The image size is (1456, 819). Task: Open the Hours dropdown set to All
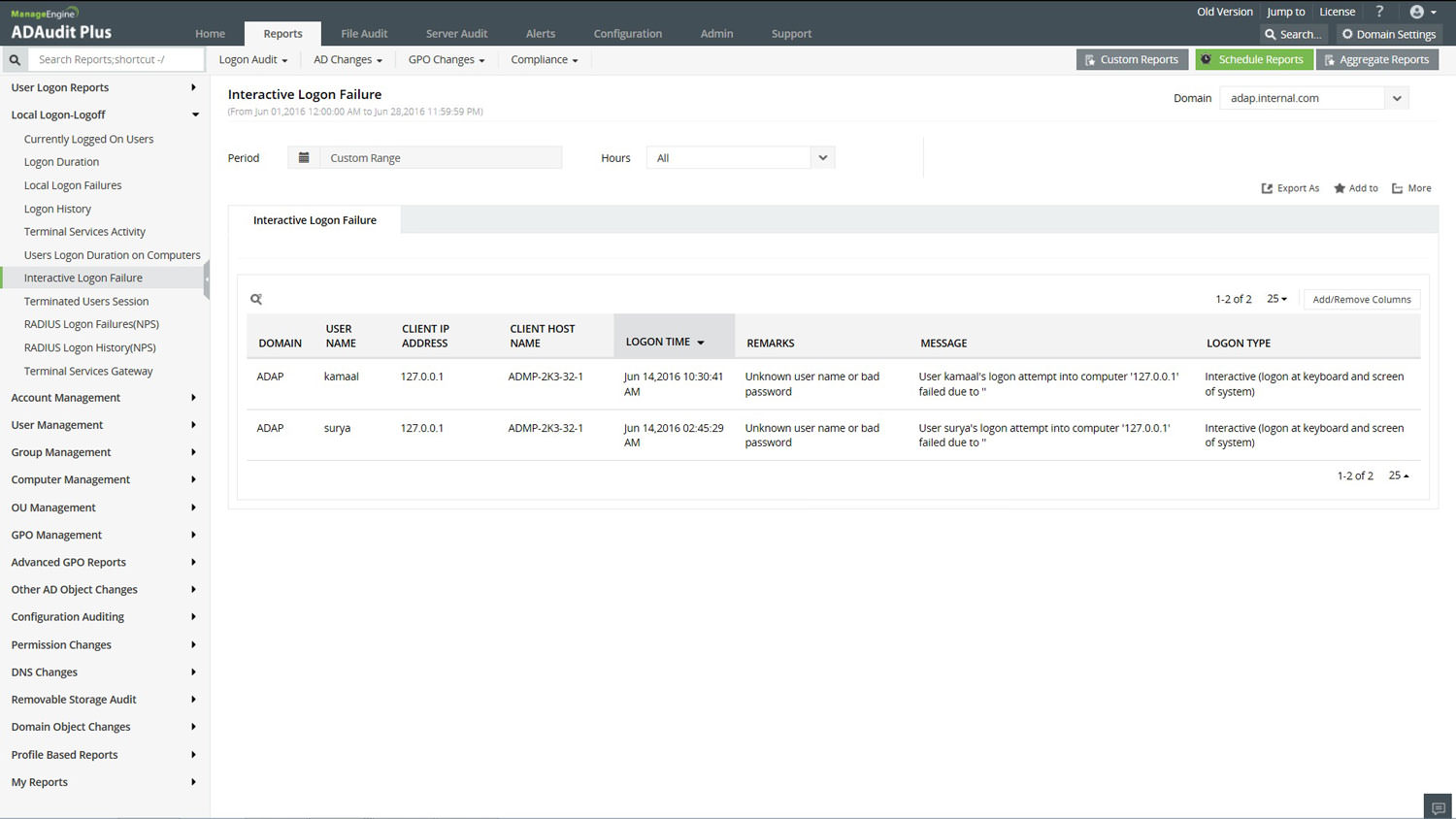click(x=741, y=157)
